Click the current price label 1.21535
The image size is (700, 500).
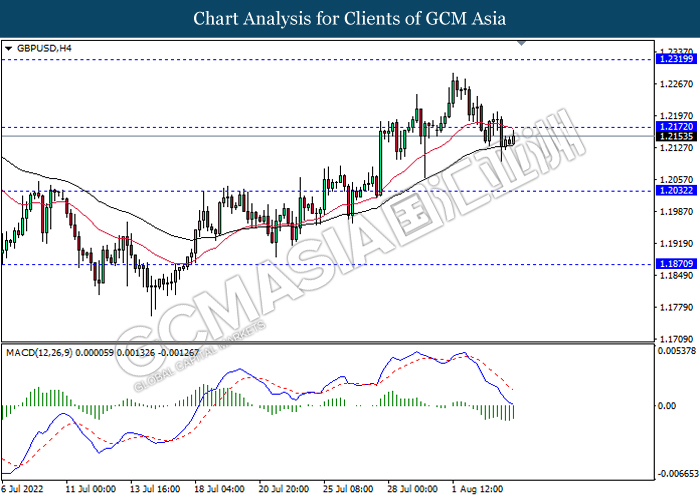[x=676, y=137]
